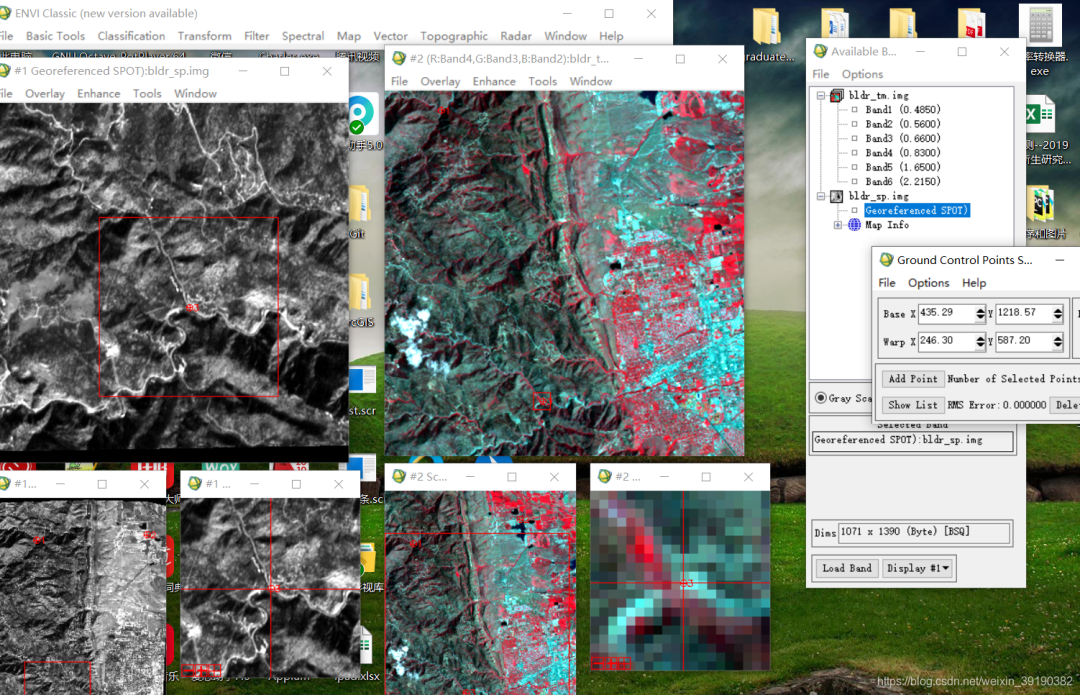Click ENVI icon in #2 Scroll window title

[399, 476]
